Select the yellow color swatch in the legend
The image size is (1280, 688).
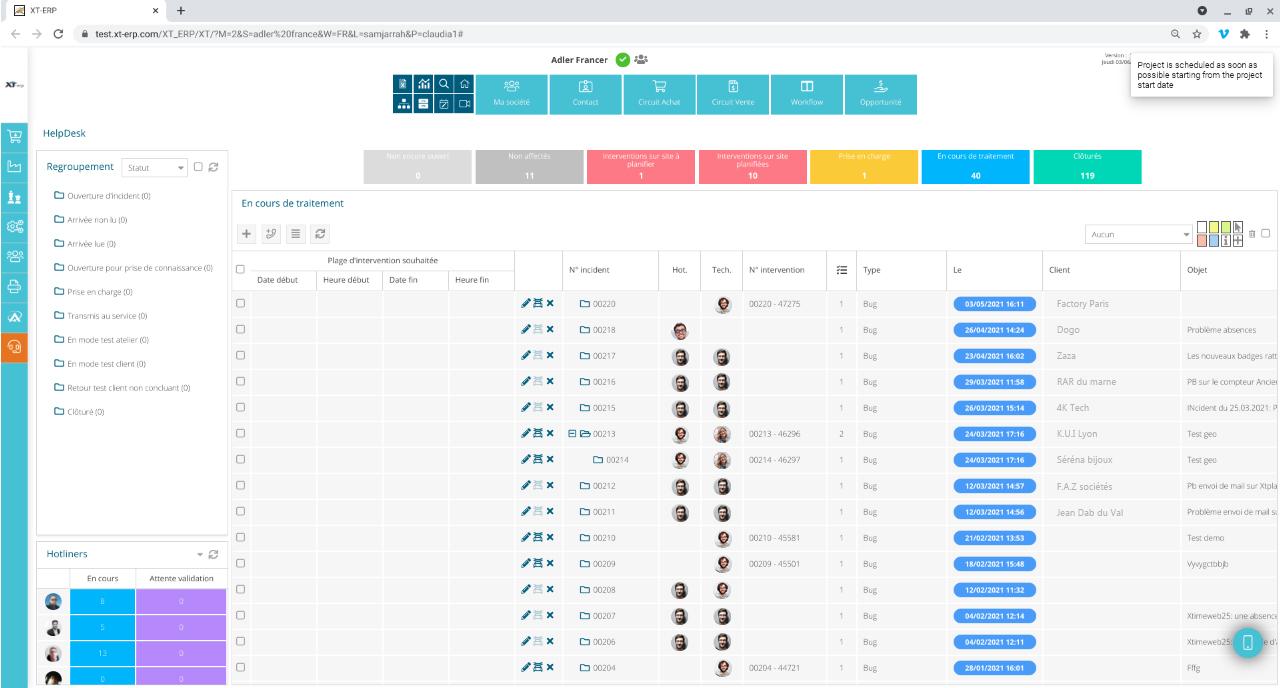pos(1213,227)
